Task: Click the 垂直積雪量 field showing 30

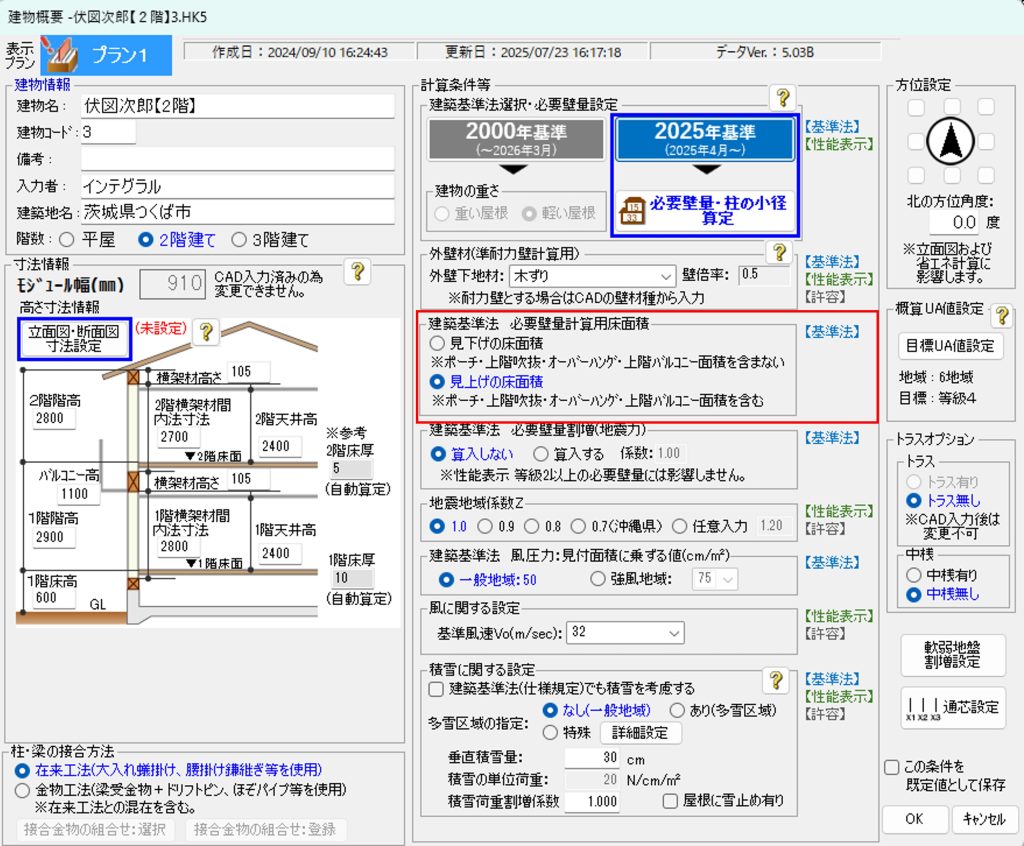Action: [592, 757]
